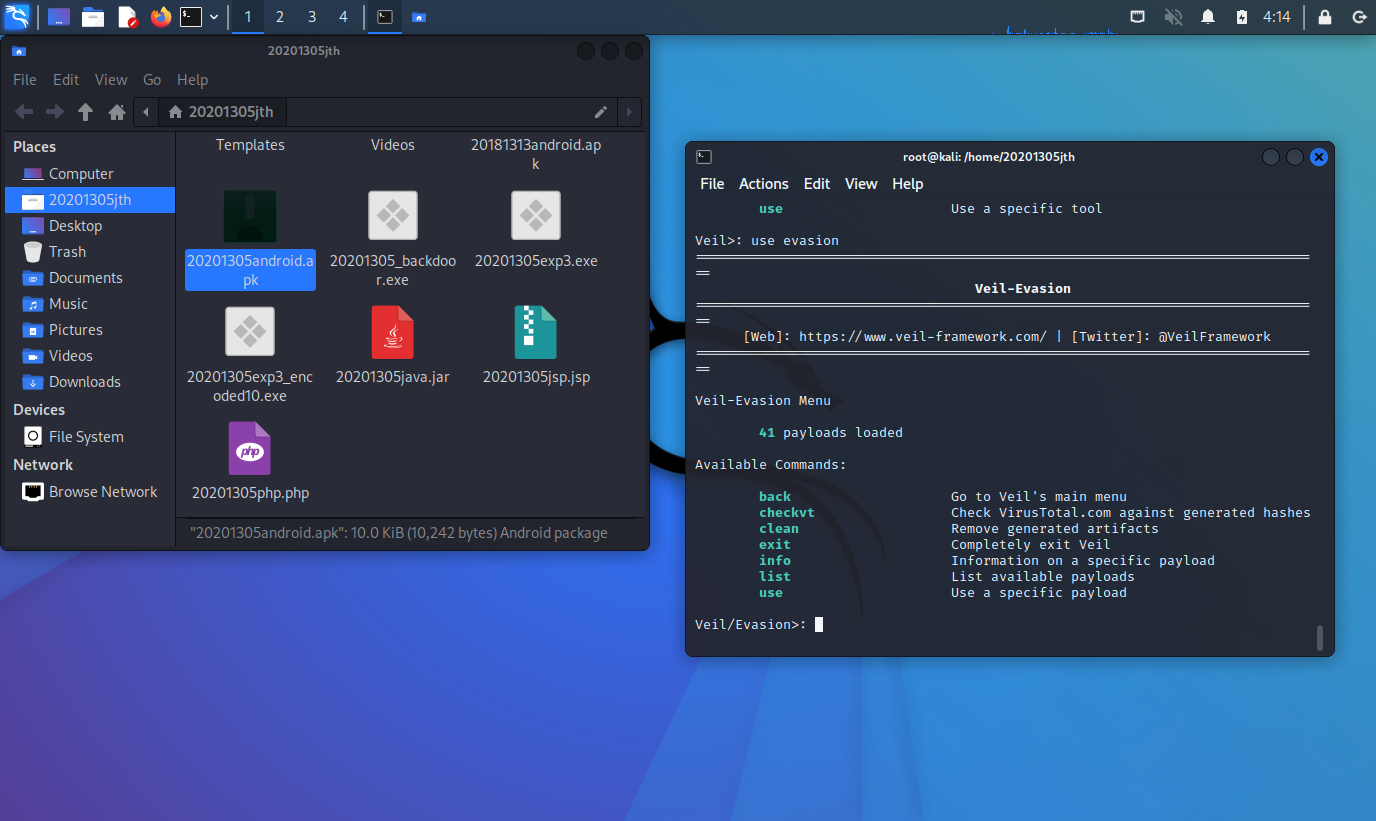Open the terminal's File menu
1376x821 pixels.
pyautogui.click(x=712, y=184)
